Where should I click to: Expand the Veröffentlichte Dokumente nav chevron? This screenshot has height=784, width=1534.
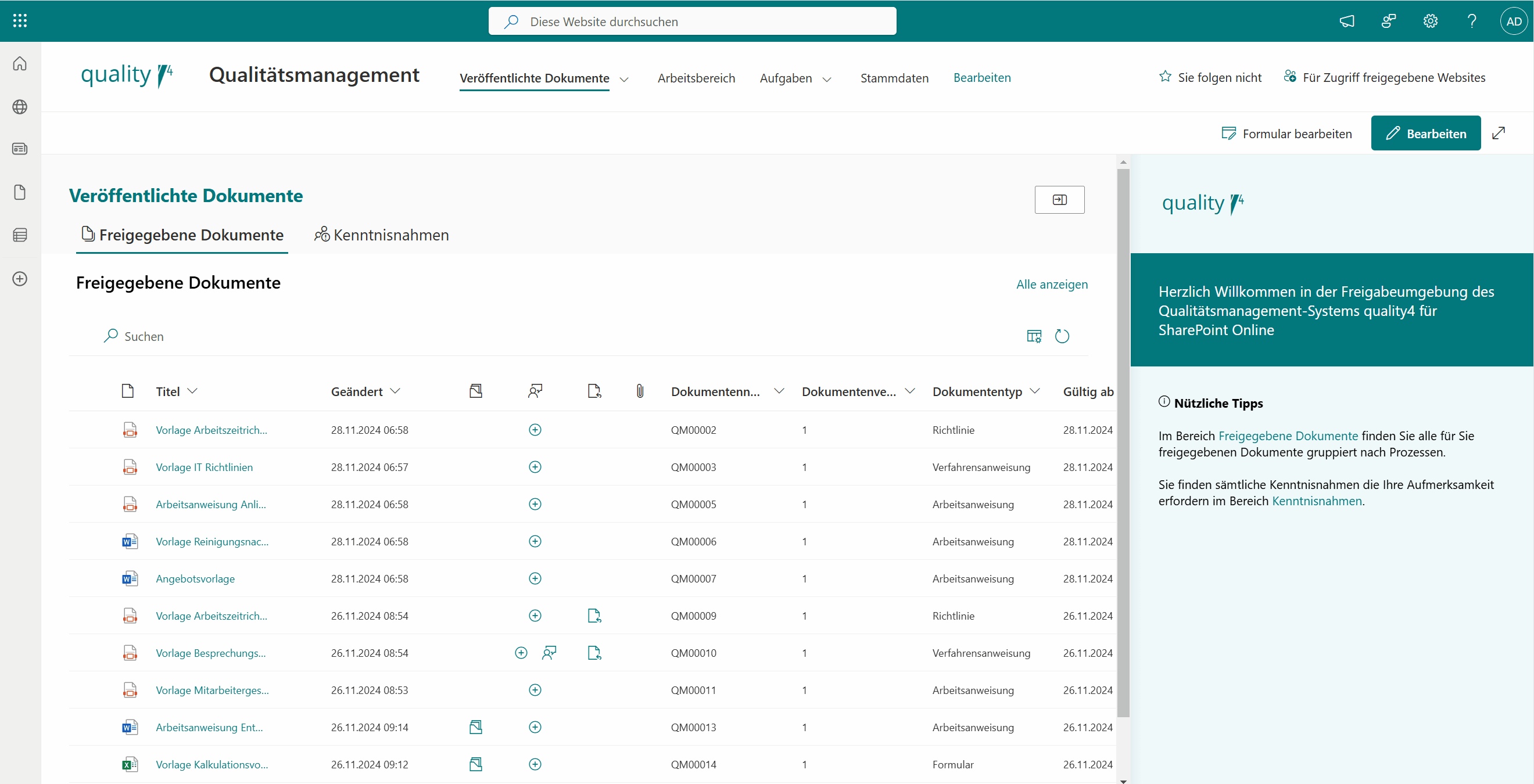point(624,79)
